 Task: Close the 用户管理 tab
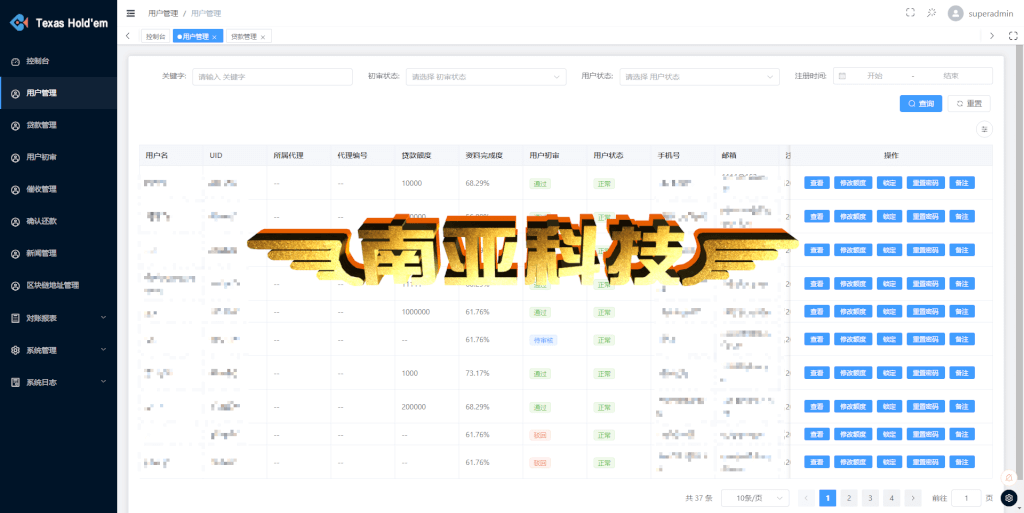(x=214, y=37)
